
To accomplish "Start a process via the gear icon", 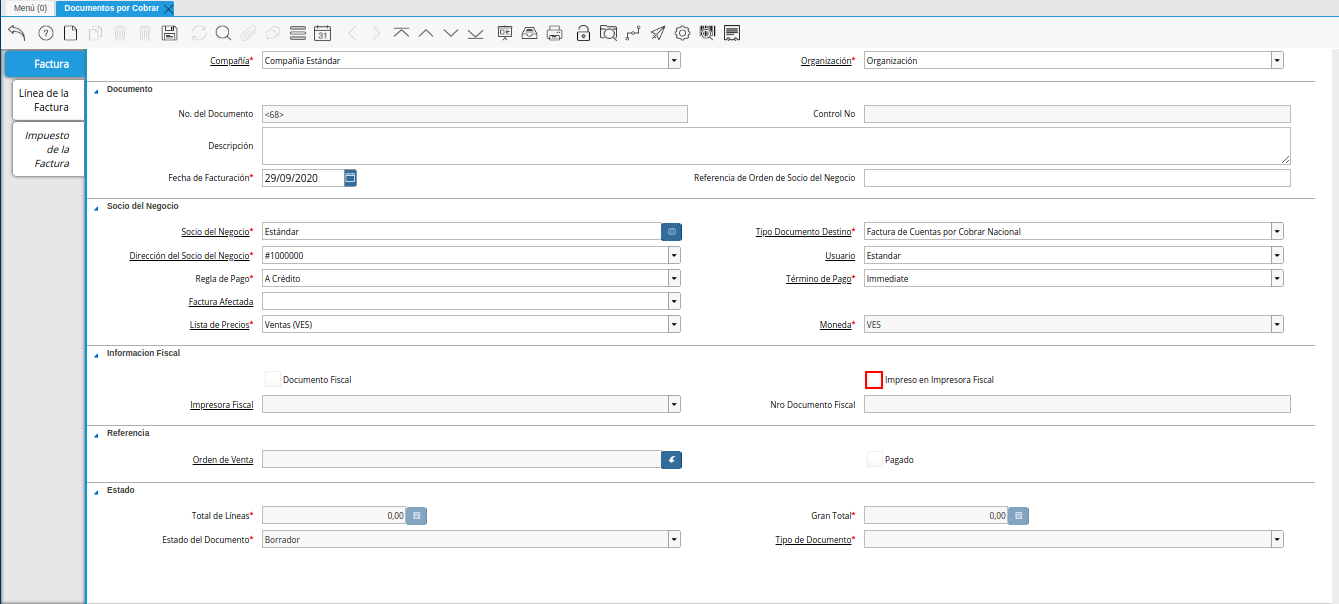I will pyautogui.click(x=682, y=32).
